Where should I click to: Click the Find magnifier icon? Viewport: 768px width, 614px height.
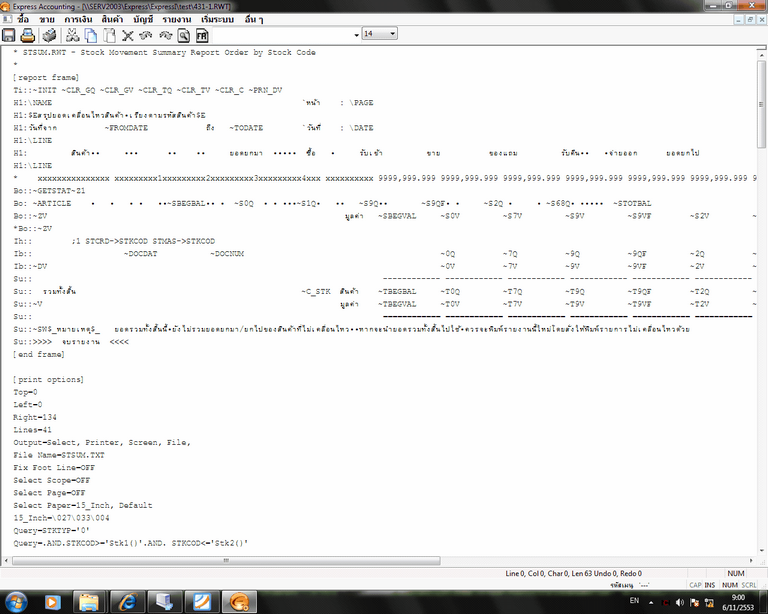[x=184, y=35]
